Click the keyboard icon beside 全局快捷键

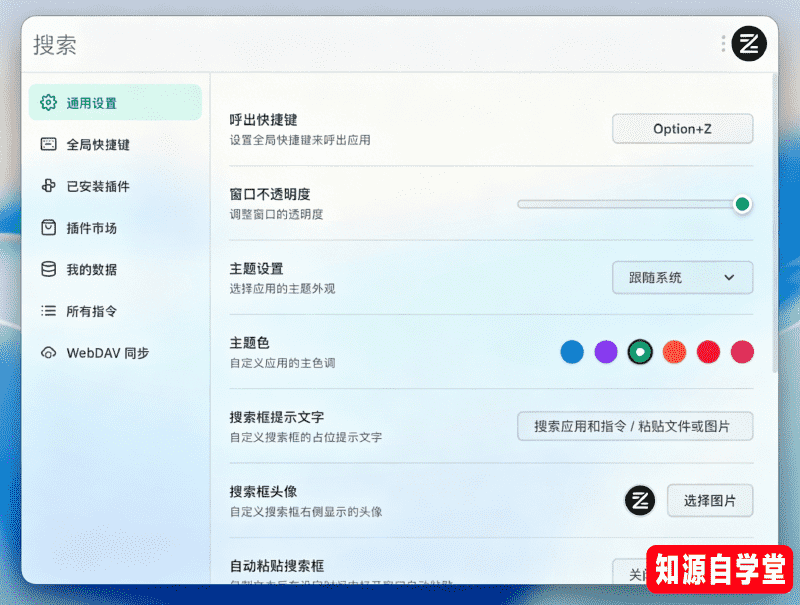[x=48, y=144]
